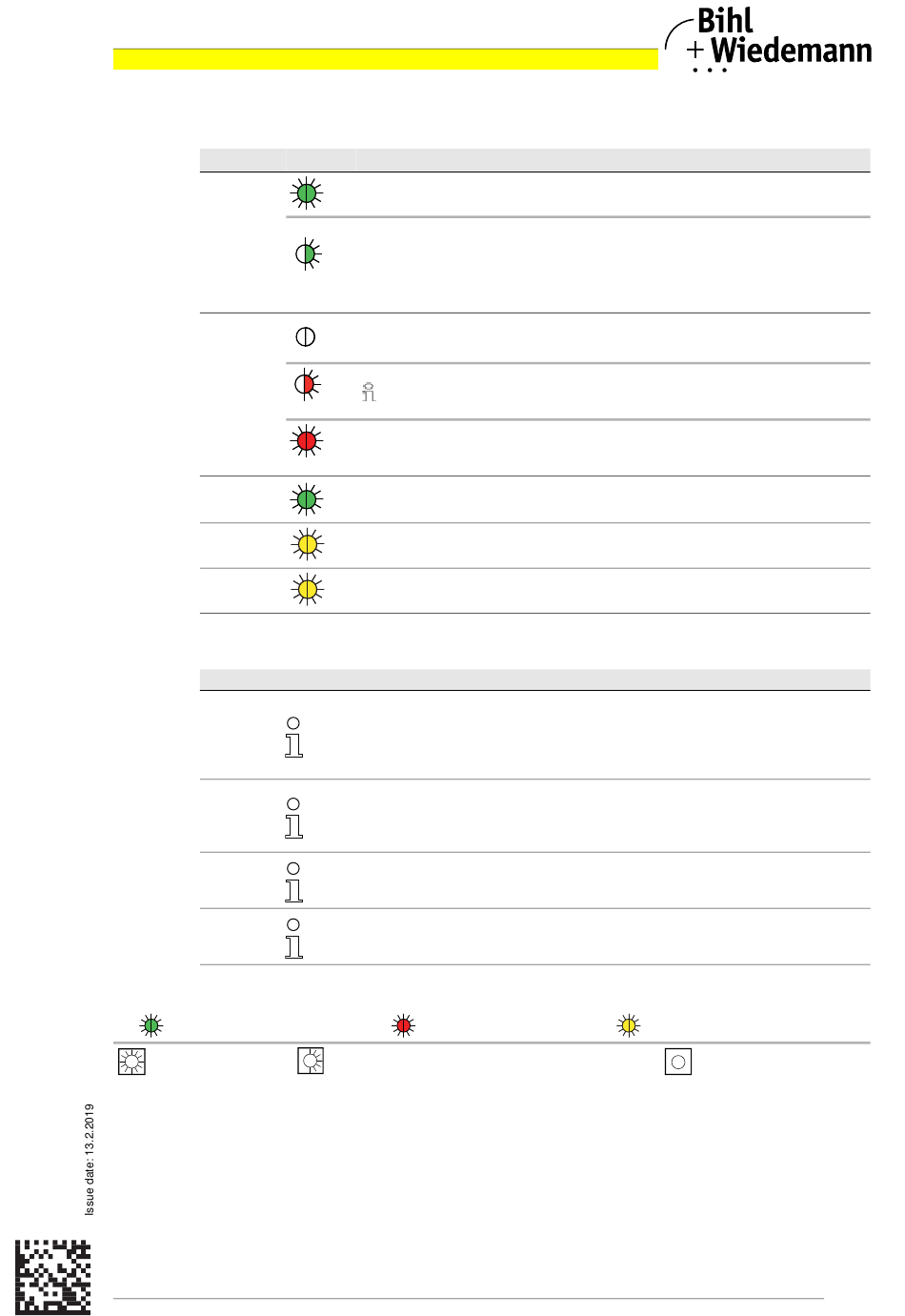Viewport: 905px width, 1316px height.
Task: Click the yellow header highlight bar
Action: (386, 59)
